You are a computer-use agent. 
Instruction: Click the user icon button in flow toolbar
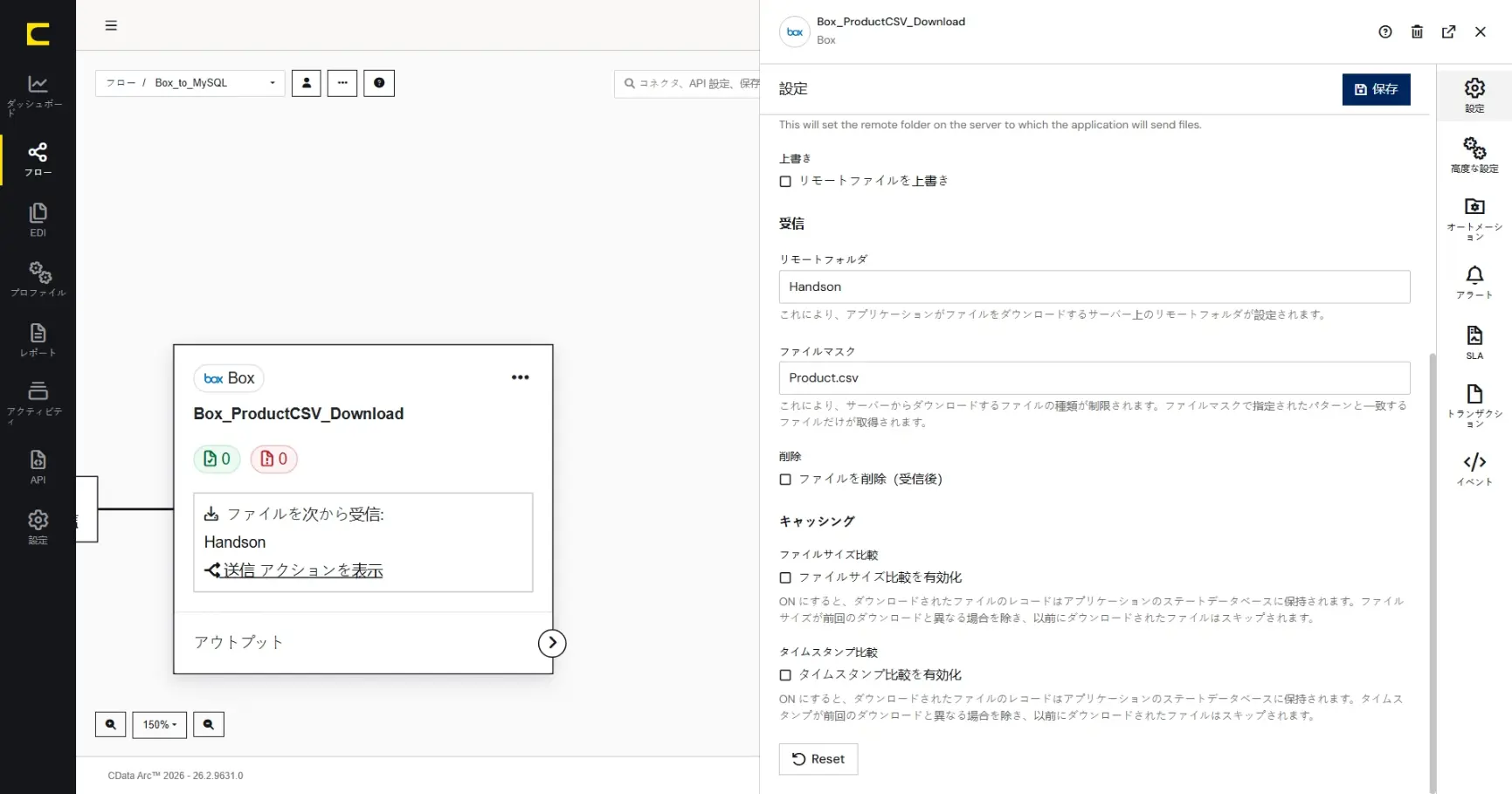(x=306, y=83)
